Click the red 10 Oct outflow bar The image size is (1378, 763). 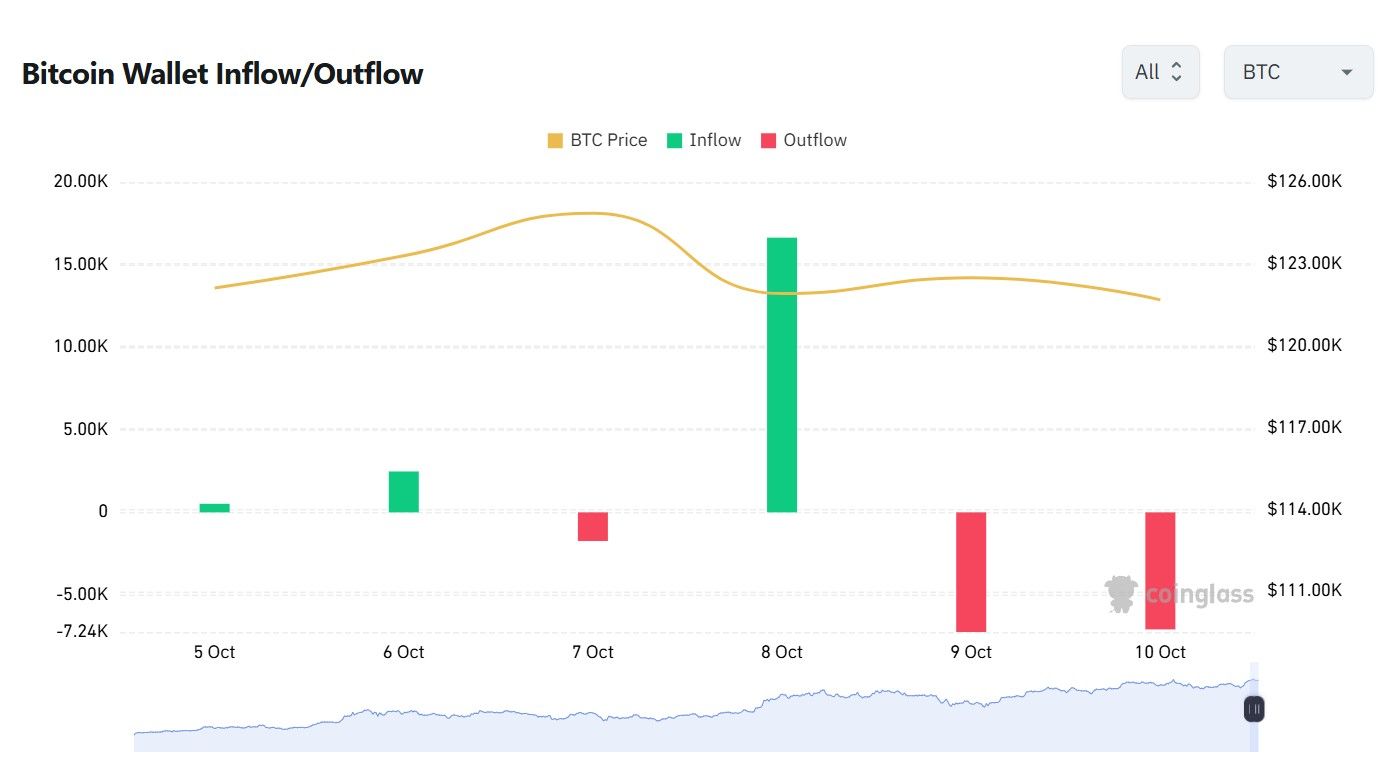coord(1160,570)
